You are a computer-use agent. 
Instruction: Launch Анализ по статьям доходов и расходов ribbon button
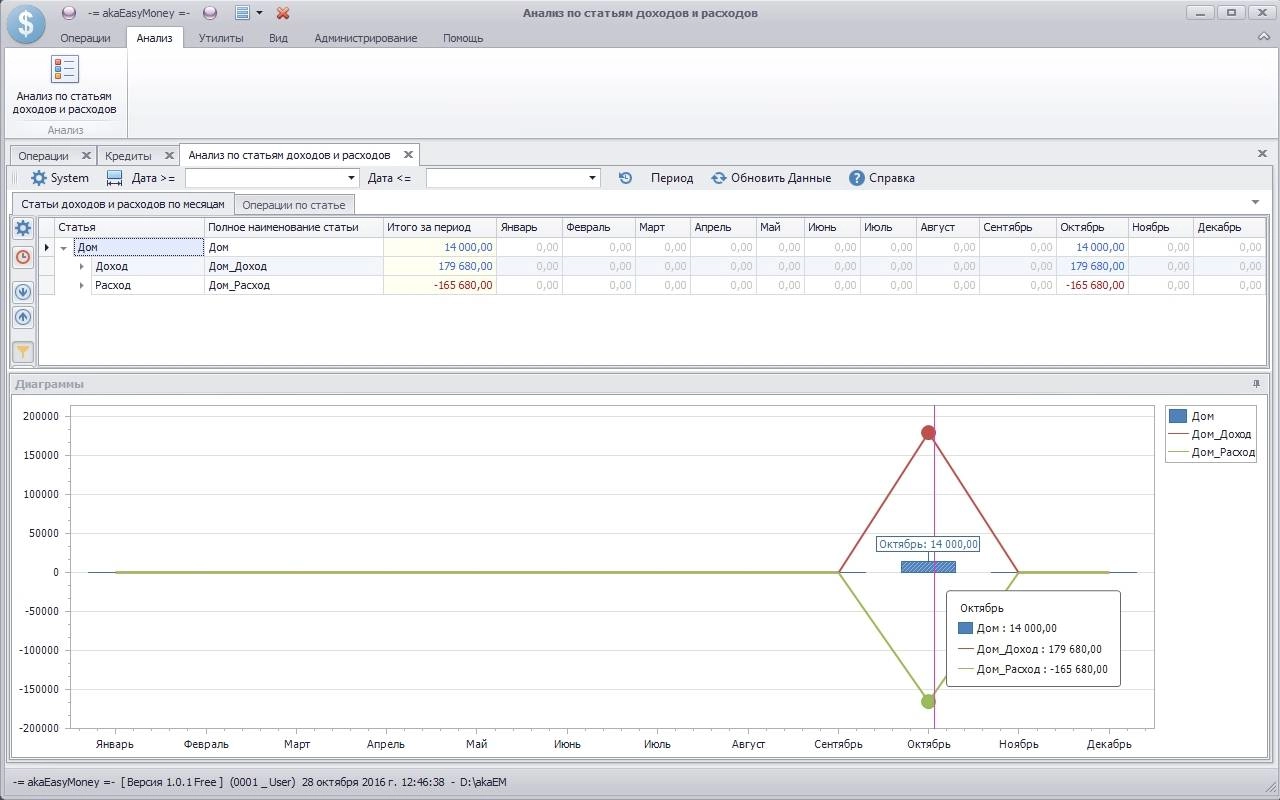(x=64, y=85)
